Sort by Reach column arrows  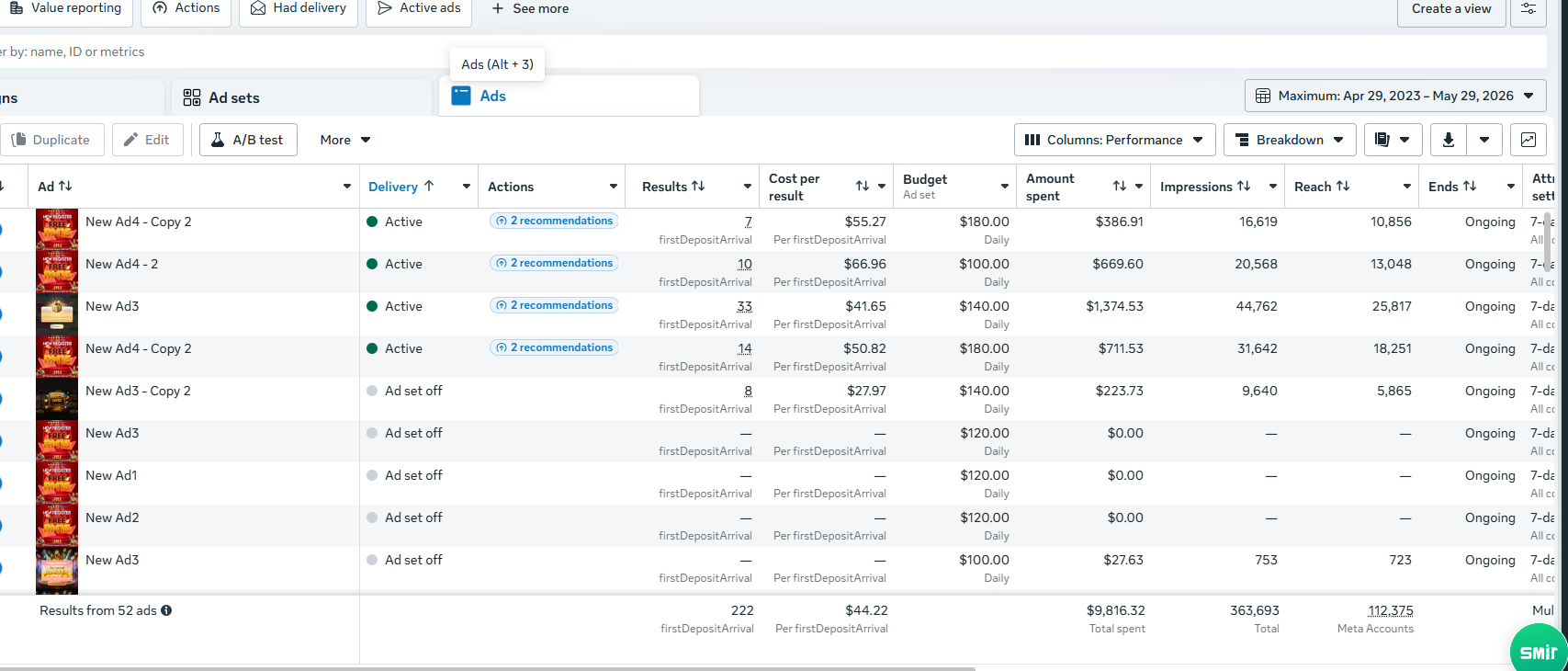1343,186
